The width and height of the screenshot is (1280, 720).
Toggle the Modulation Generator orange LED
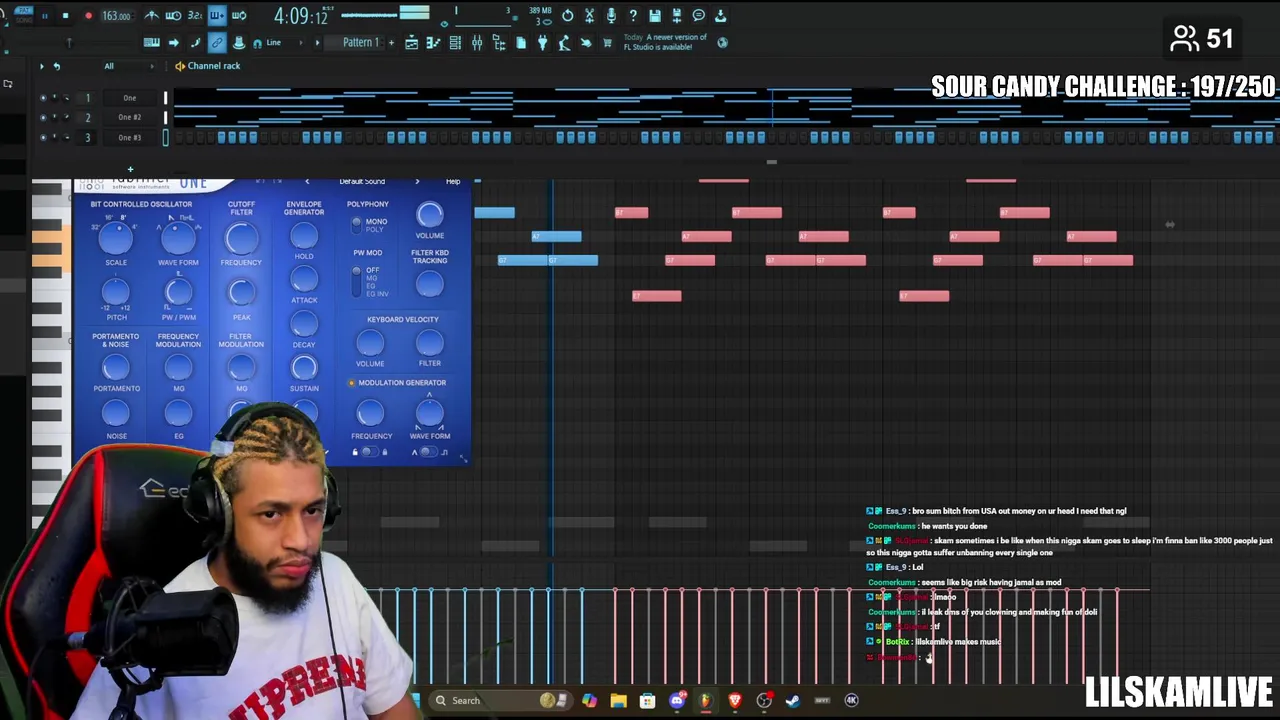pos(351,383)
